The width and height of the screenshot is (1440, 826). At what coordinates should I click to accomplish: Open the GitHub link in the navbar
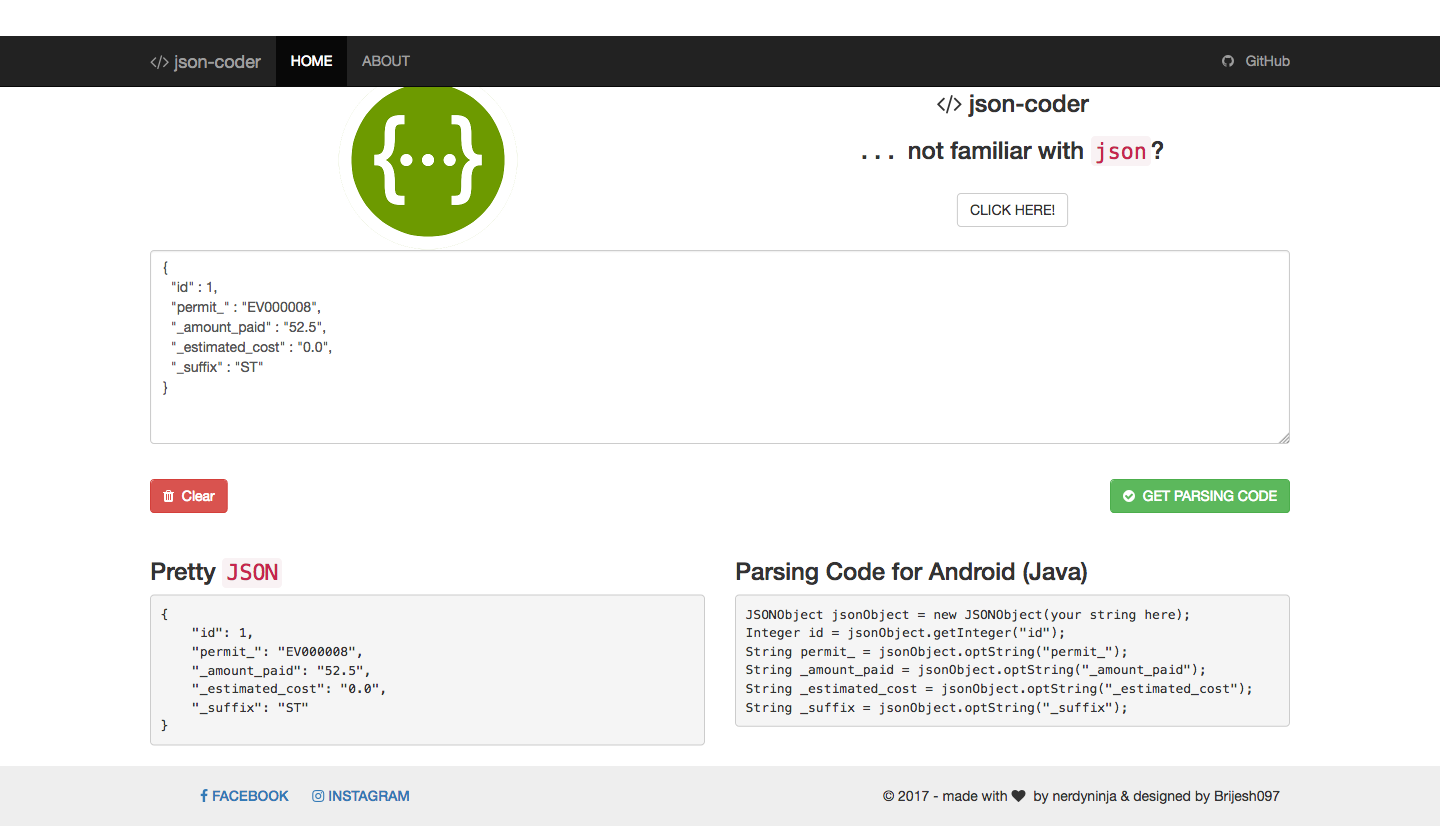pos(1255,61)
